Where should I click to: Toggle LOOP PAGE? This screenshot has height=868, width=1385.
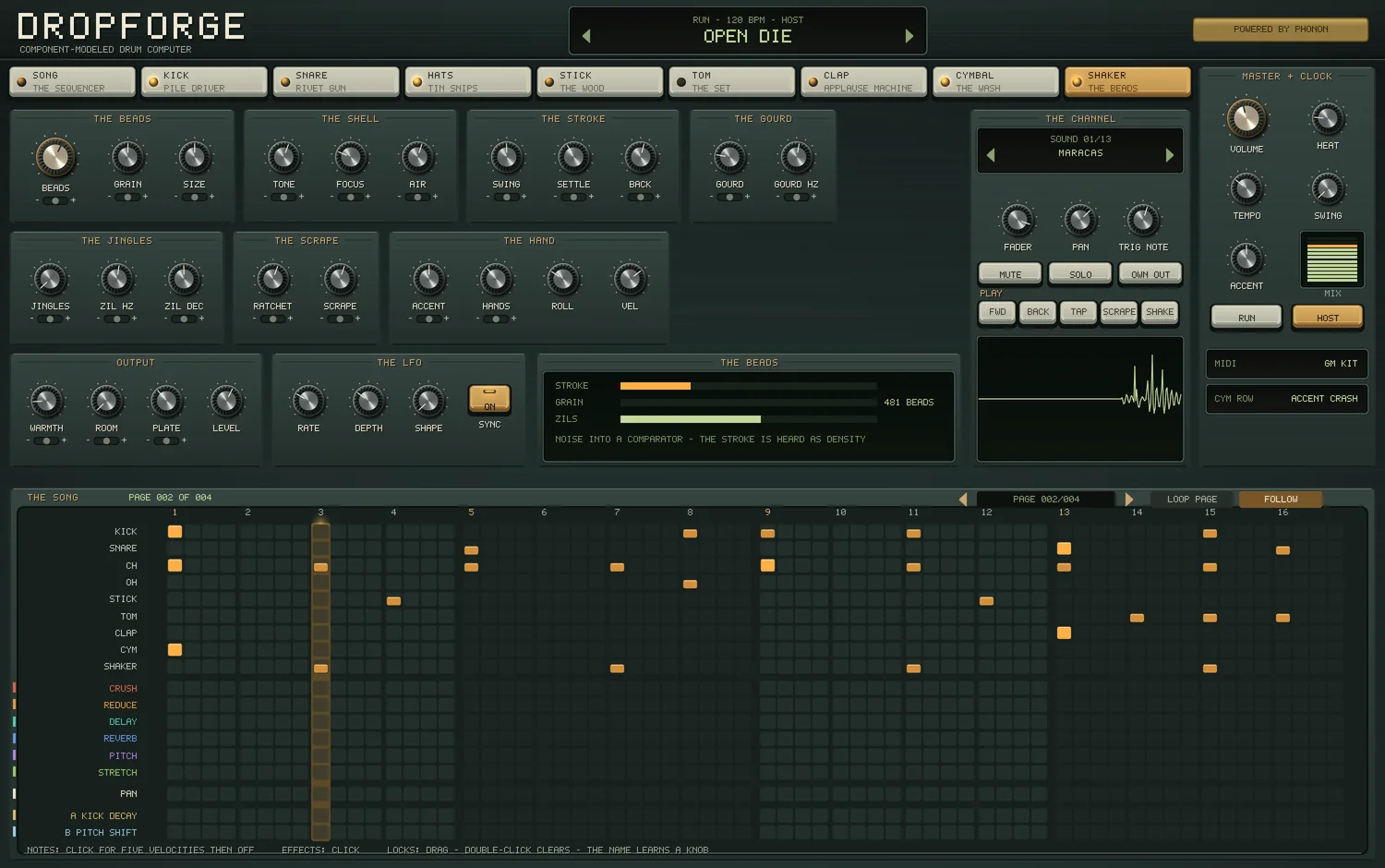coord(1192,499)
